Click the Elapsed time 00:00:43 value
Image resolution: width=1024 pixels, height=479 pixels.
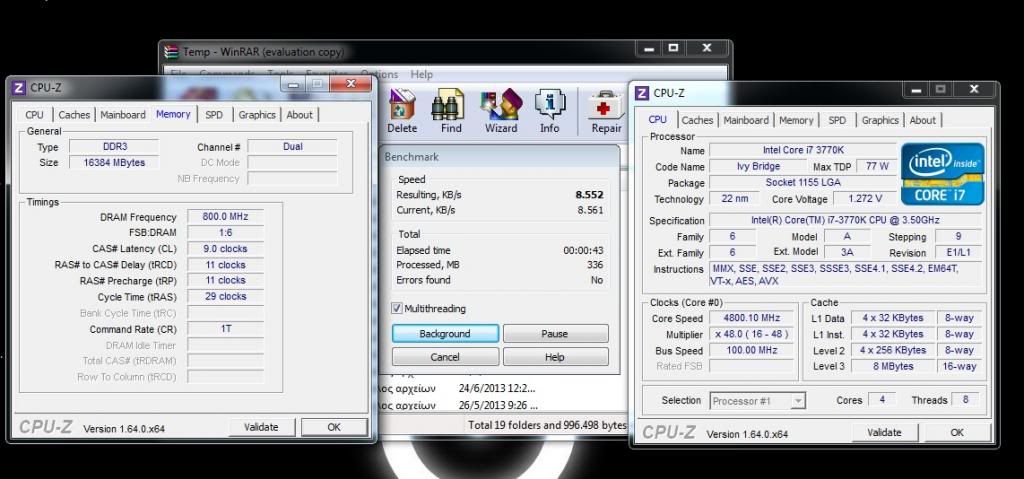583,250
